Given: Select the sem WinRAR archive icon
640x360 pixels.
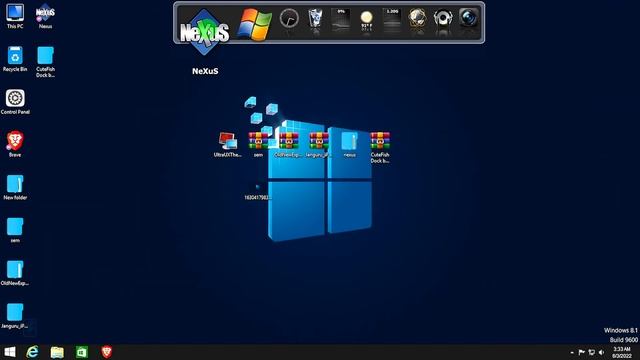Looking at the screenshot, I should (x=258, y=144).
